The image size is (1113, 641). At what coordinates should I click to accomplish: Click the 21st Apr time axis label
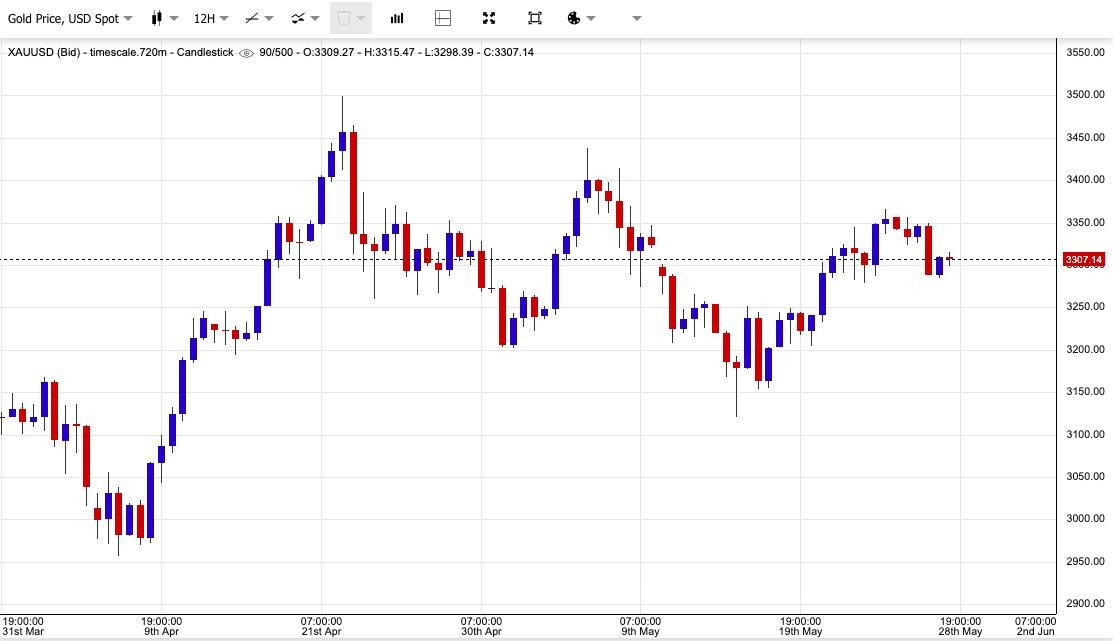pyautogui.click(x=321, y=631)
